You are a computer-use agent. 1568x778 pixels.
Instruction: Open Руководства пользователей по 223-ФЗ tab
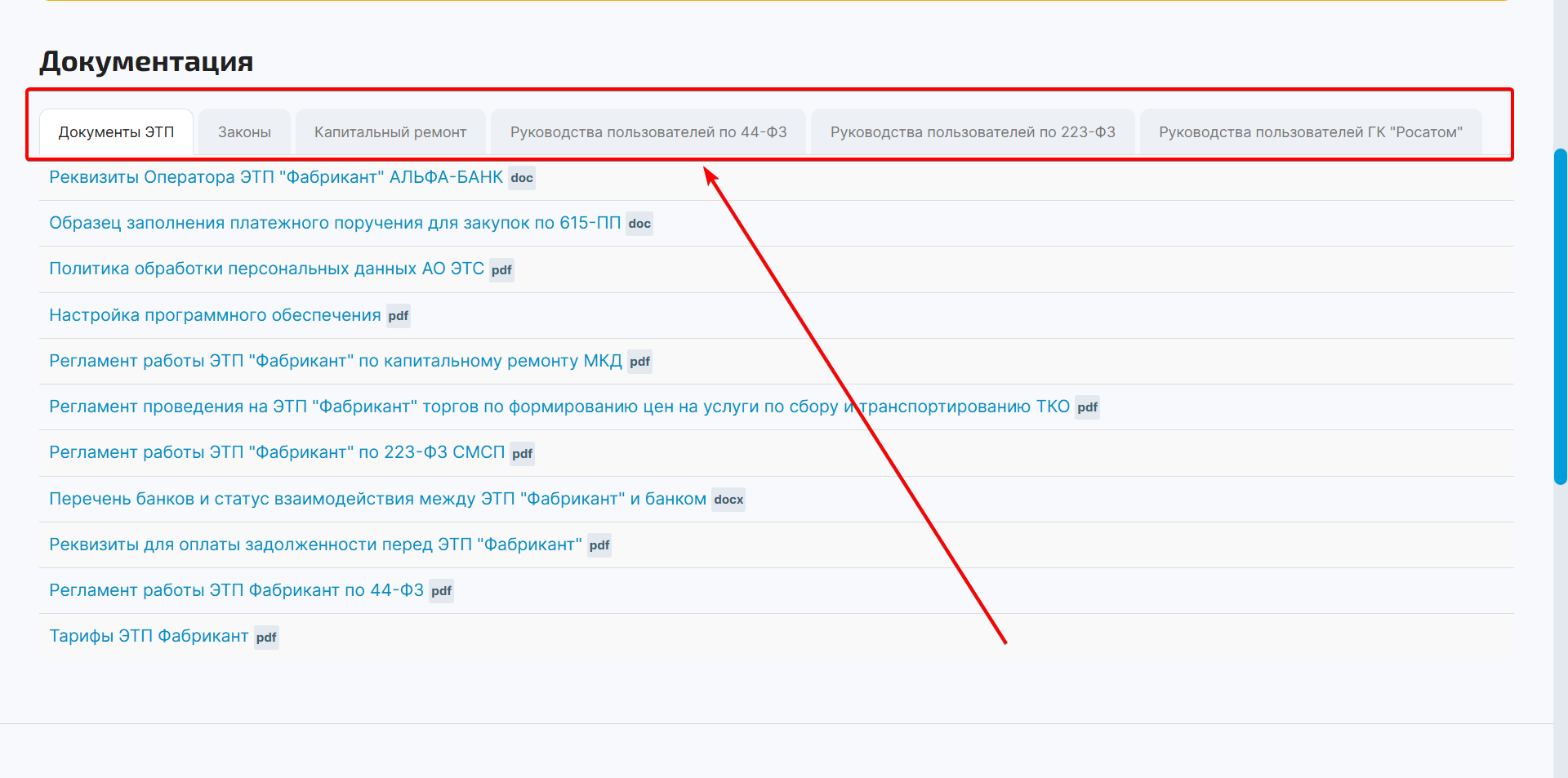click(973, 132)
